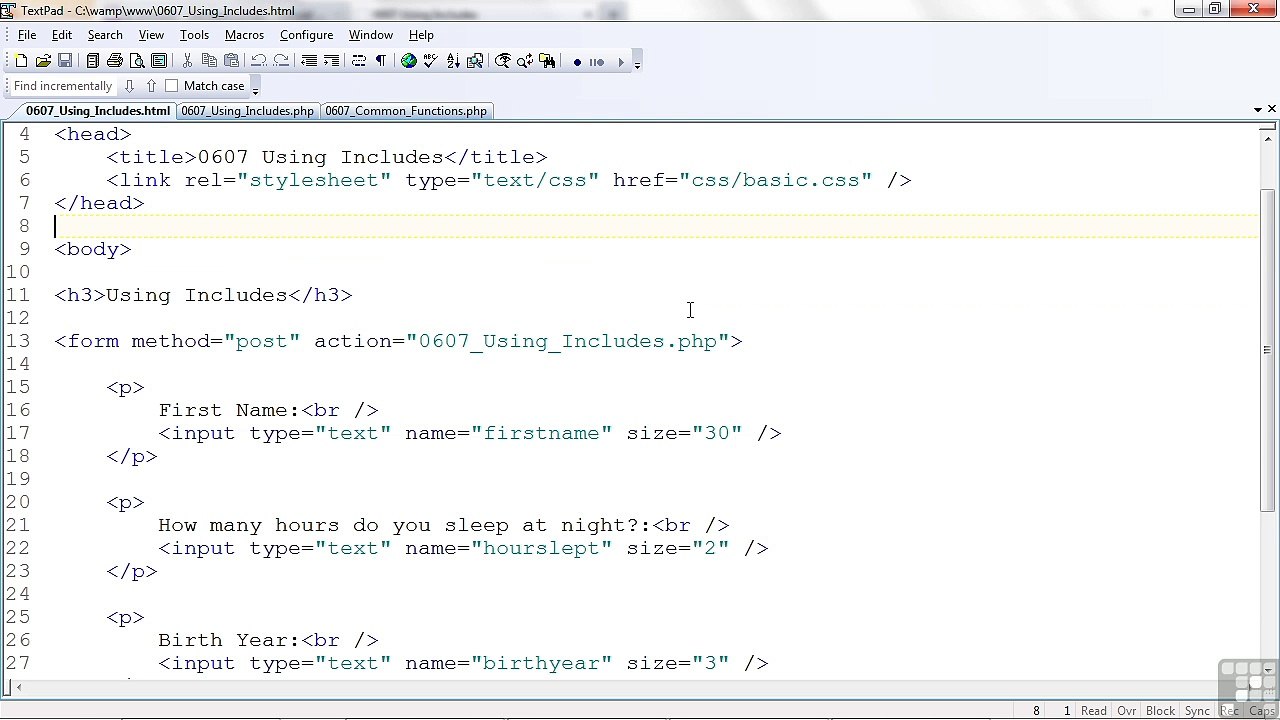Screen dimensions: 1280x720
Task: Undo the last edit via toolbar
Action: (x=259, y=61)
